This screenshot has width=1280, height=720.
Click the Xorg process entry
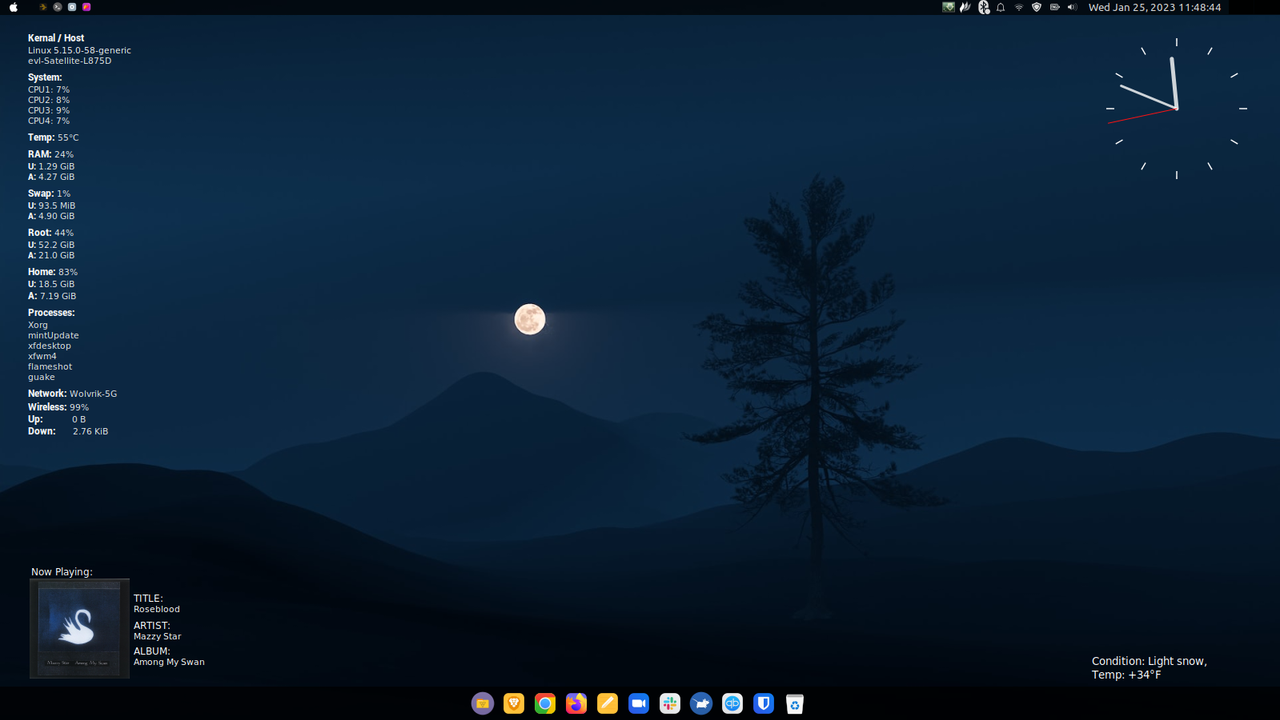click(x=38, y=325)
